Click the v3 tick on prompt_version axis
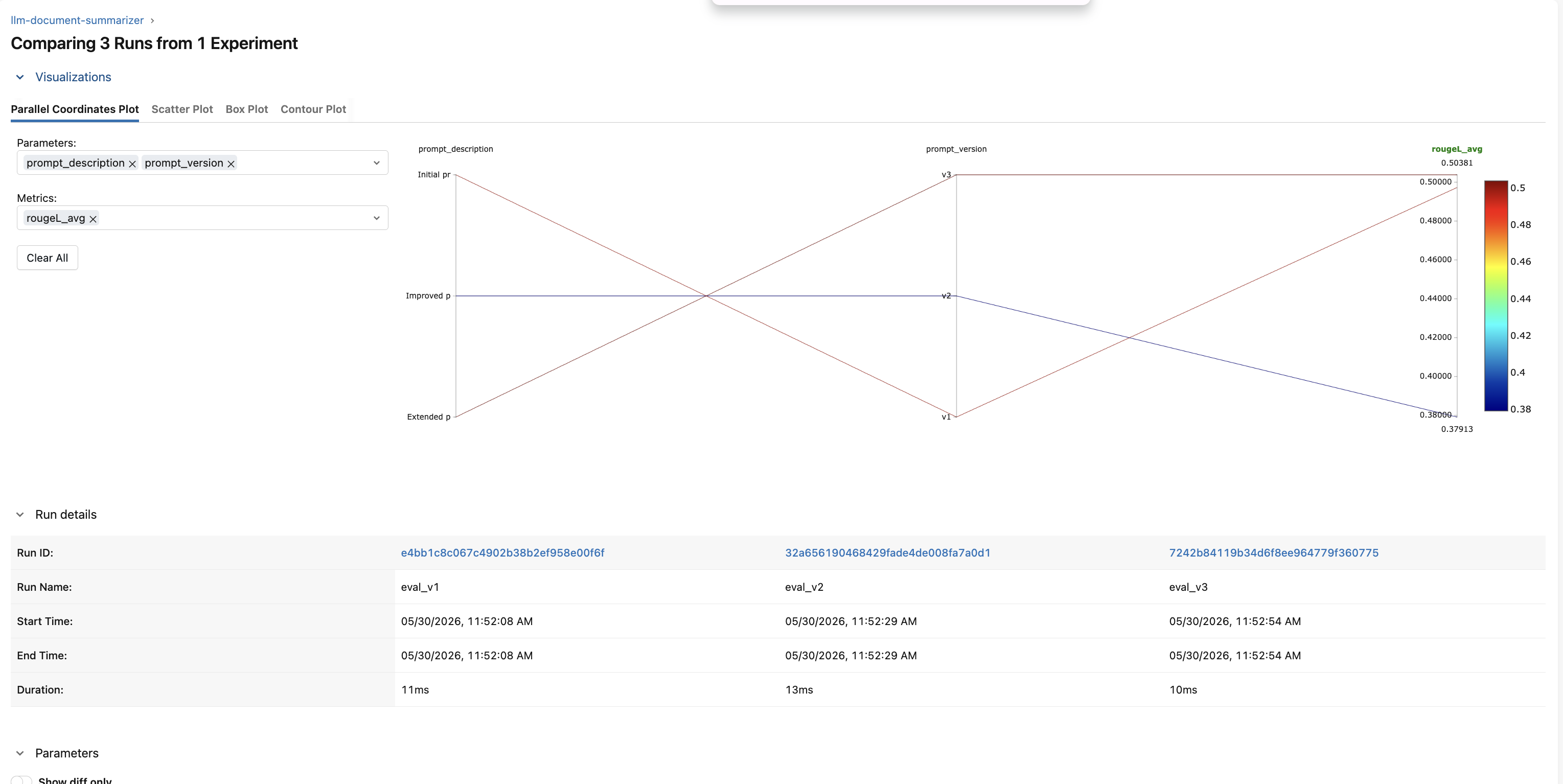Image resolution: width=1563 pixels, height=784 pixels. pyautogui.click(x=946, y=175)
